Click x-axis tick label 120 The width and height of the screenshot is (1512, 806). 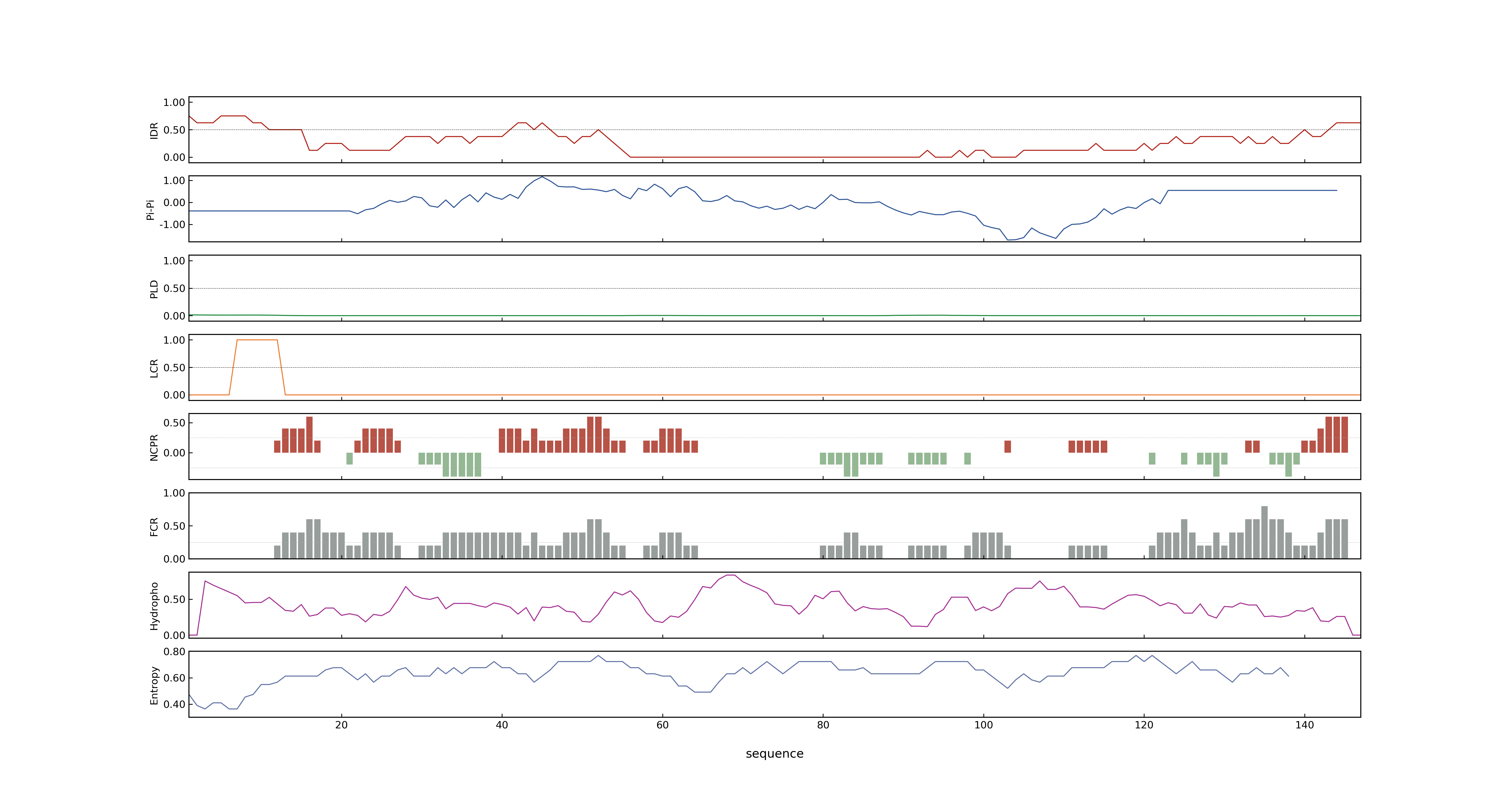[1144, 725]
